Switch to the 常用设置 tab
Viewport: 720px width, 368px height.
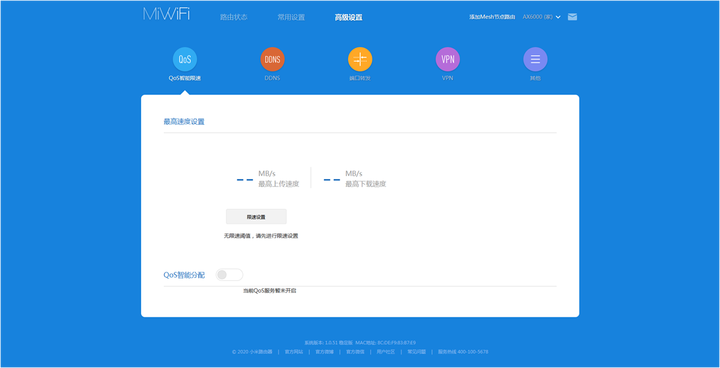click(x=291, y=17)
